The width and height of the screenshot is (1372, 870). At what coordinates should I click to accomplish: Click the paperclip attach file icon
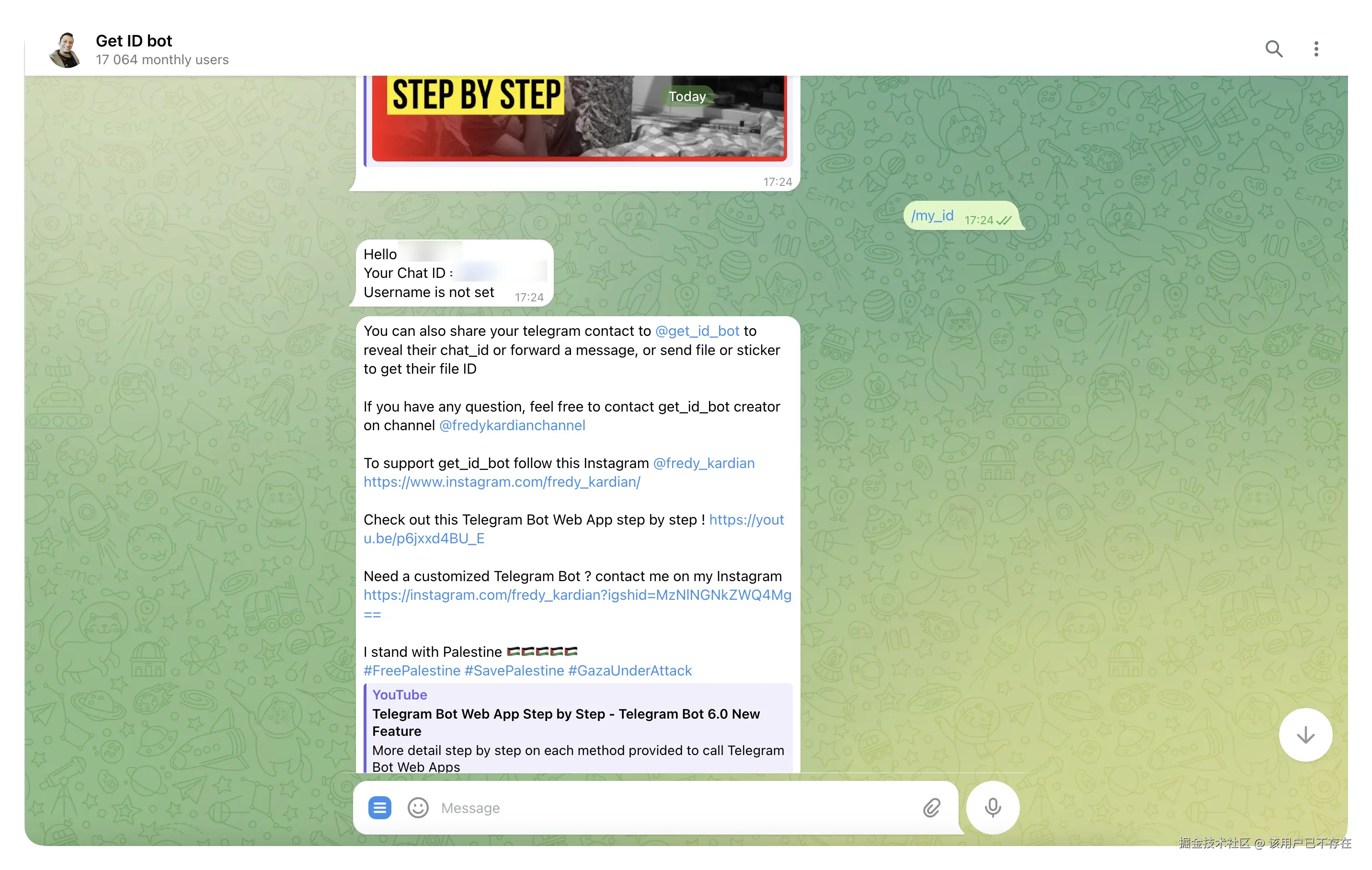click(932, 807)
